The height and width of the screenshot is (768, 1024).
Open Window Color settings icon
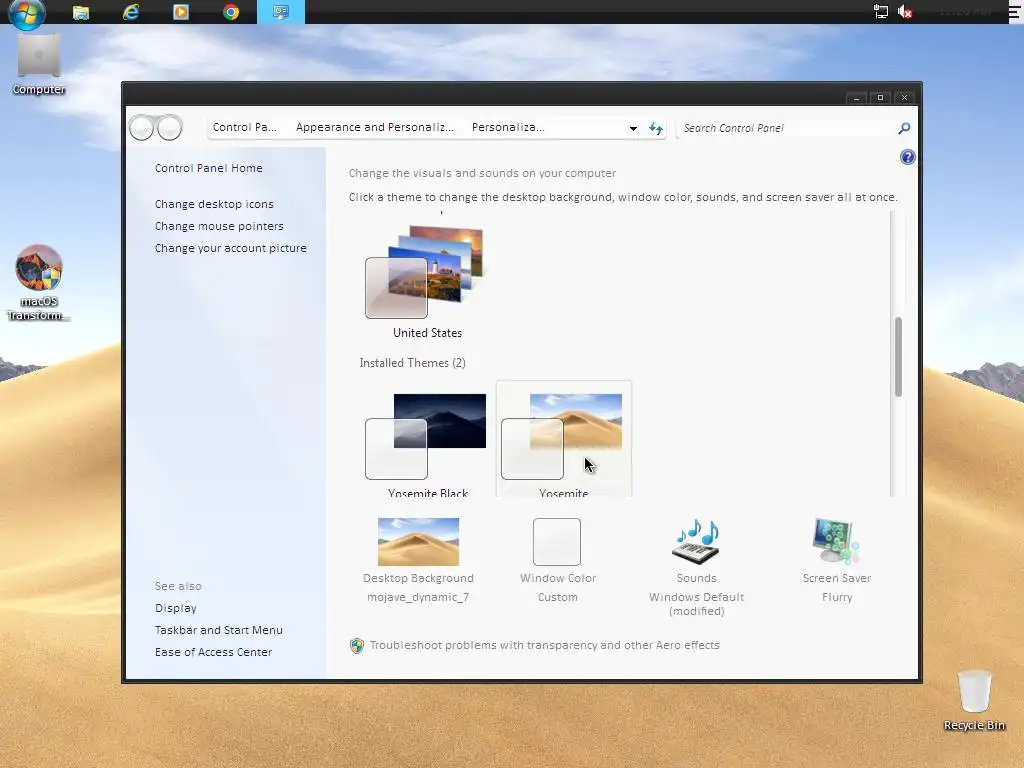[x=556, y=541]
